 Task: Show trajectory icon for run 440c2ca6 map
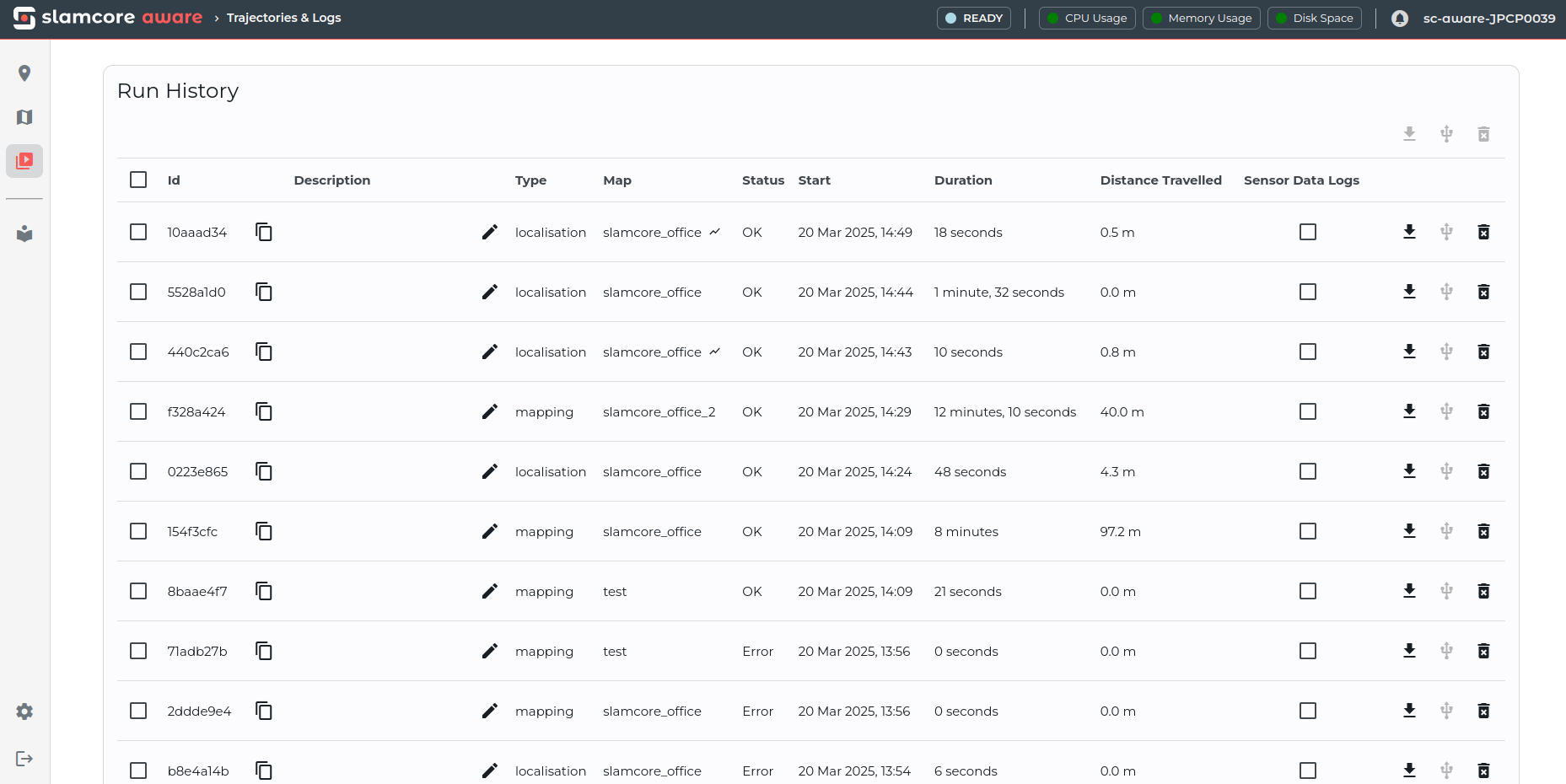715,351
